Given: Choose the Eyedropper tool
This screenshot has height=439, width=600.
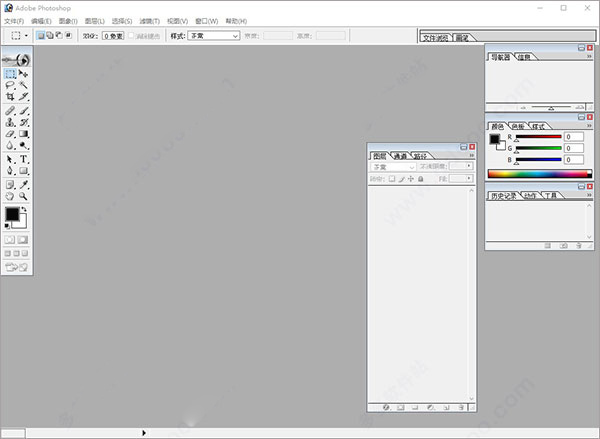Looking at the screenshot, I should (24, 184).
